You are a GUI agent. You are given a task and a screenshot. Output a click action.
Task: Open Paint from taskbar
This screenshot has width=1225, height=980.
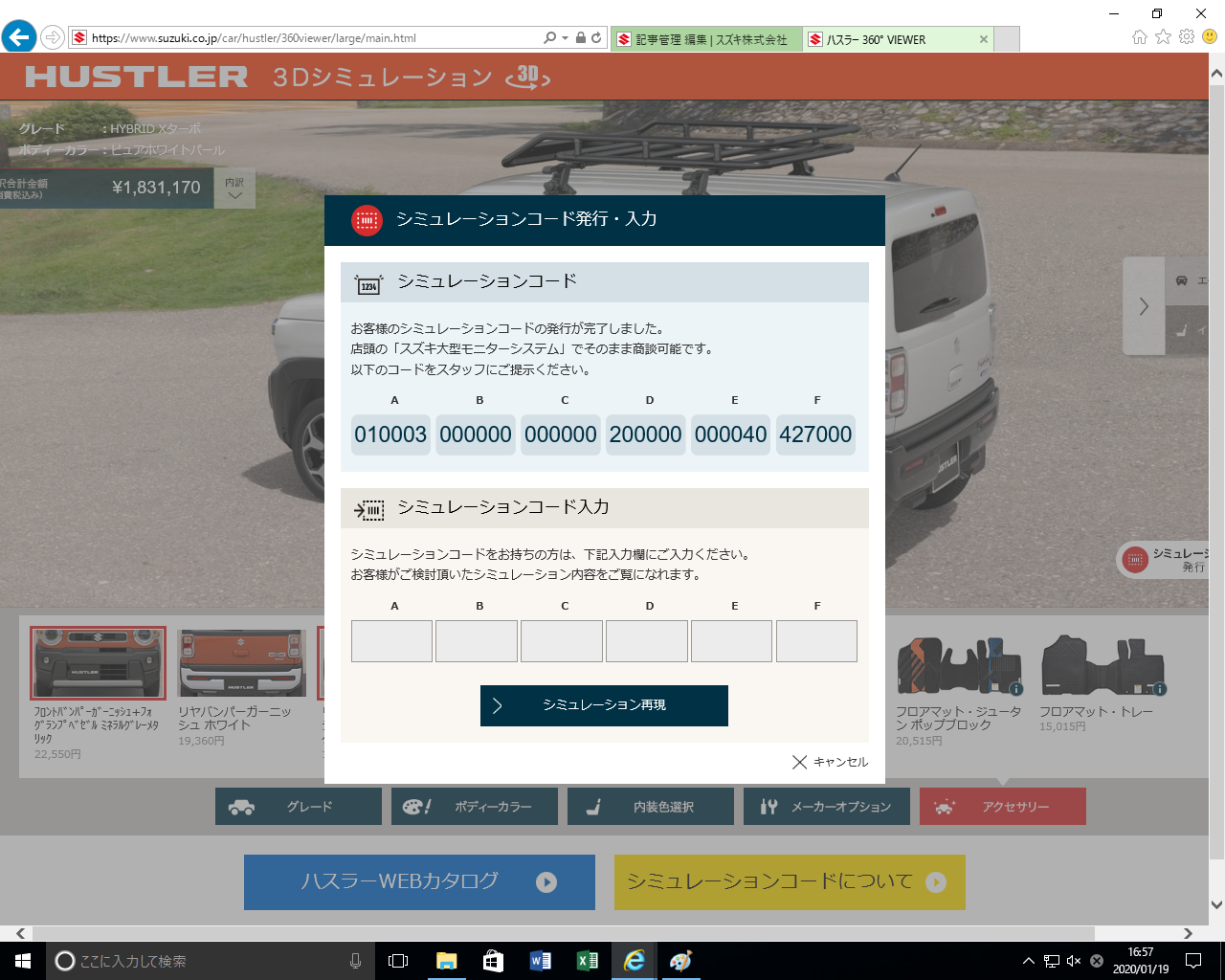(680, 961)
